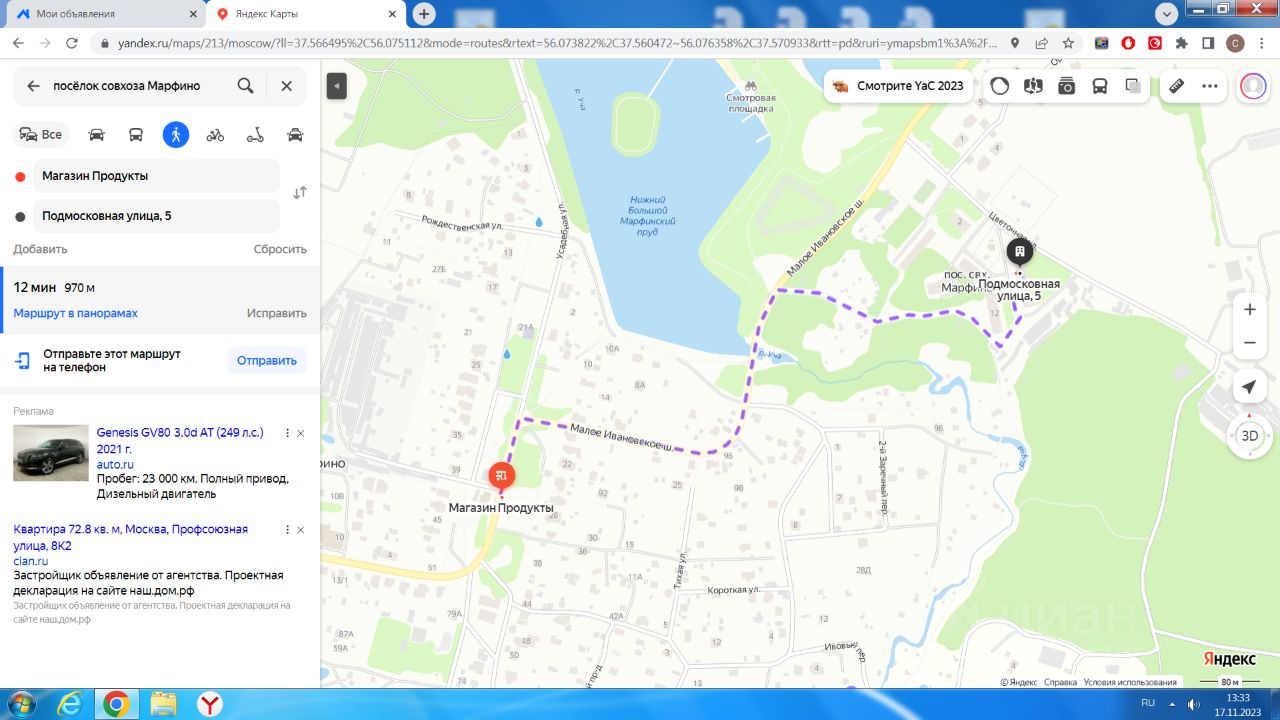This screenshot has height=720, width=1280.
Task: Select the 12 мин 970 м route
Action: (x=160, y=298)
